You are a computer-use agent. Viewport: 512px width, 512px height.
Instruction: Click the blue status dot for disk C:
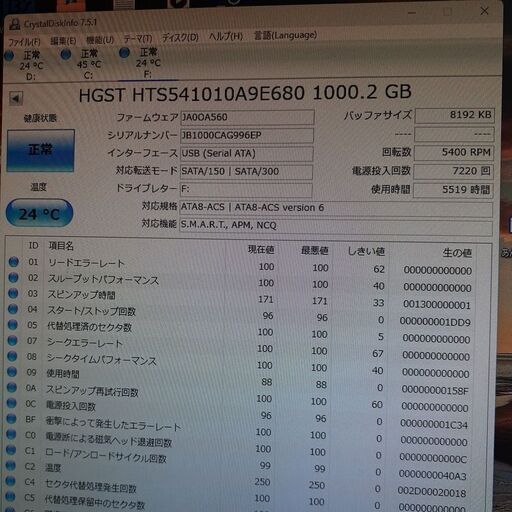66,54
